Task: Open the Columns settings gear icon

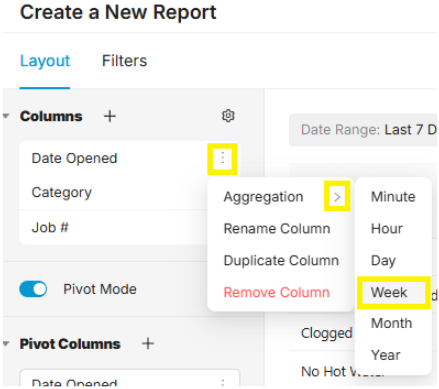Action: [x=228, y=116]
